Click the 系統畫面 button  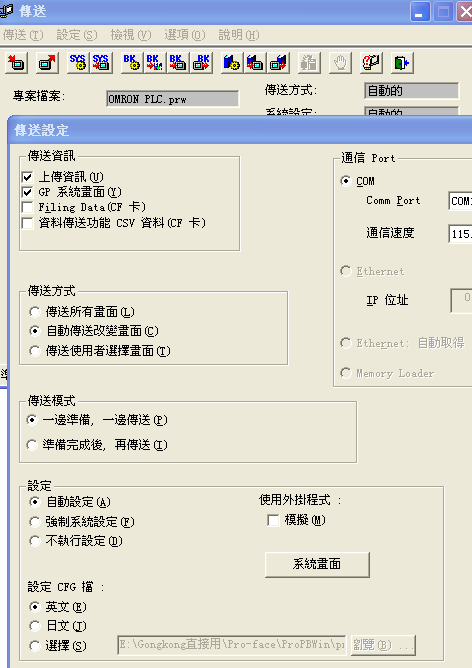[317, 564]
